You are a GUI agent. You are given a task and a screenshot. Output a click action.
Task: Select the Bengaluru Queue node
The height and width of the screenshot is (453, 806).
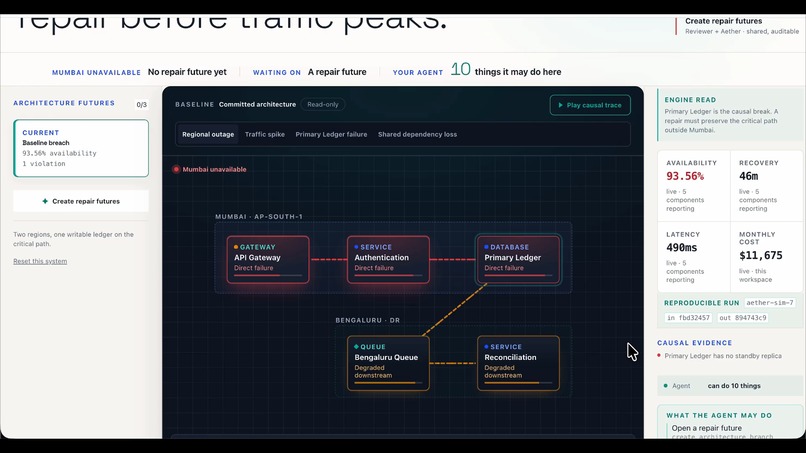(388, 363)
